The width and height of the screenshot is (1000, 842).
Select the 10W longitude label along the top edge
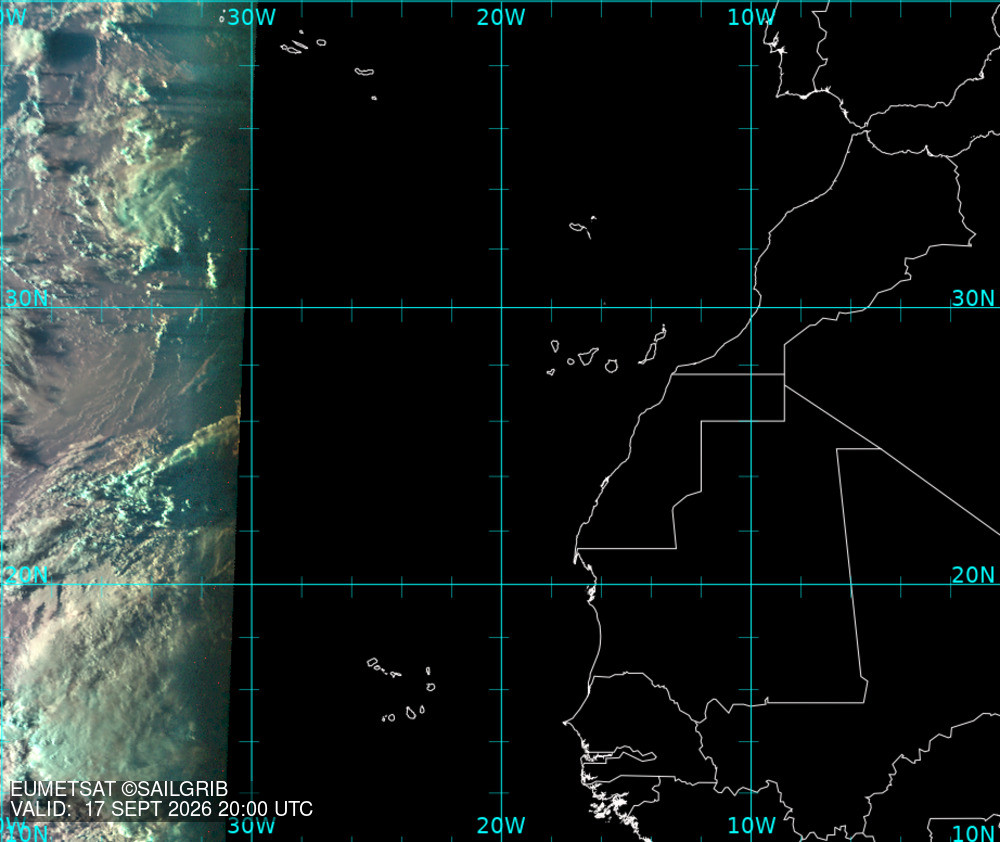pos(752,17)
